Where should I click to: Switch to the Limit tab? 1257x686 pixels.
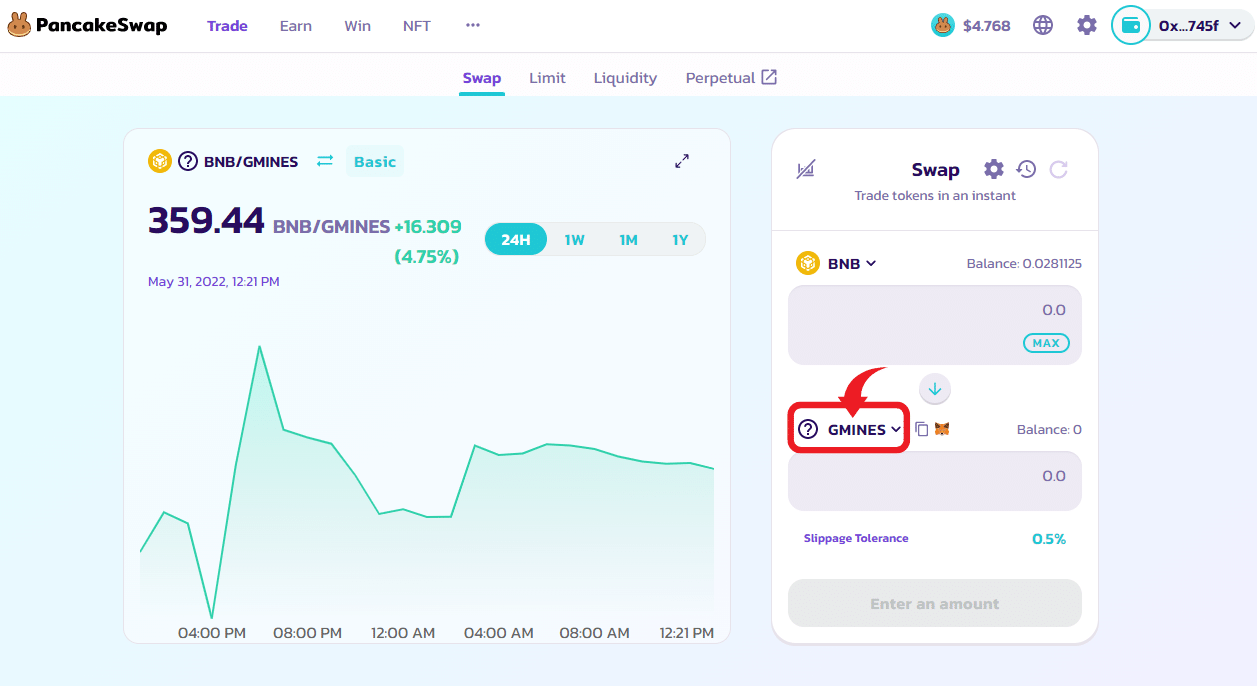[x=547, y=78]
